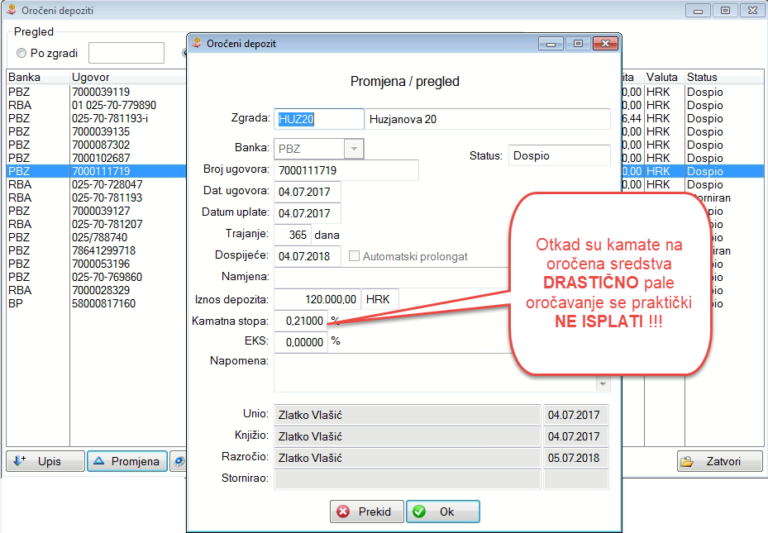The image size is (768, 533).
Task: Click the Kamatna stopa field 0,21000
Action: [x=301, y=320]
